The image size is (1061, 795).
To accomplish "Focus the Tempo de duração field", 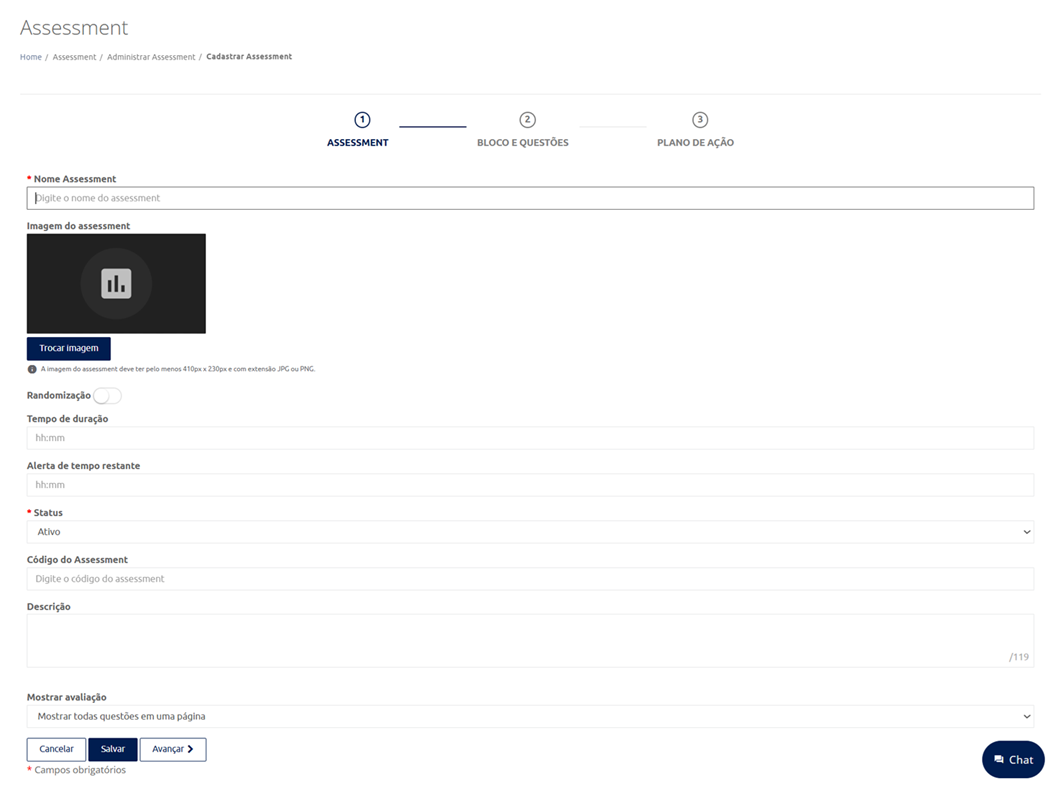I will 530,438.
